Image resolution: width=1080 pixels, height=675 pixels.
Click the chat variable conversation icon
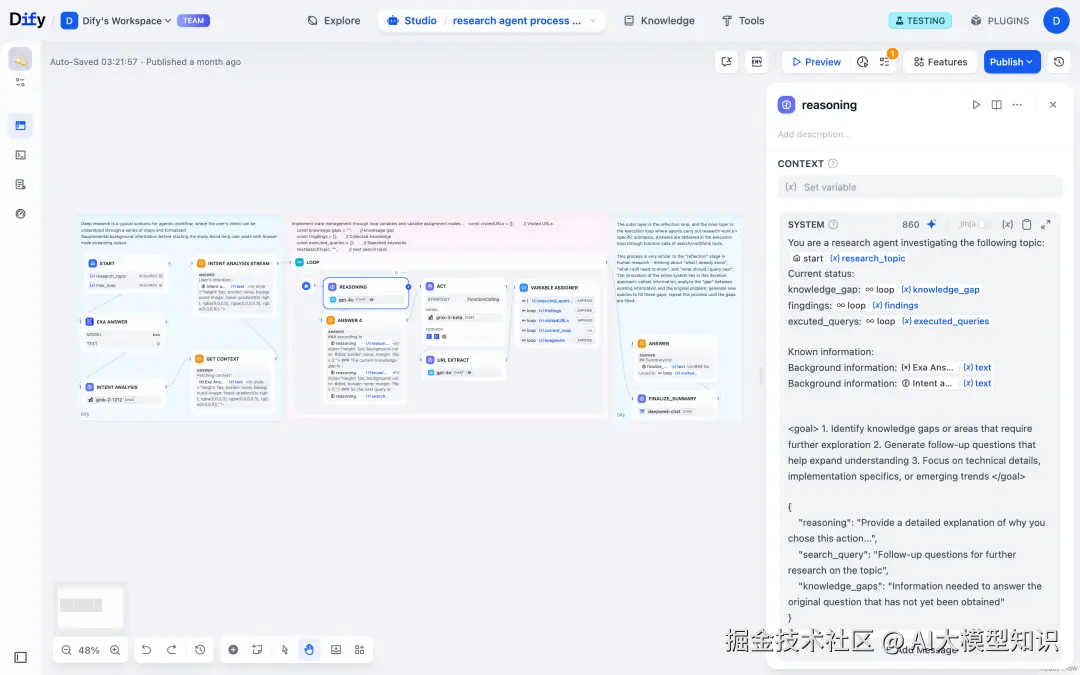(727, 62)
